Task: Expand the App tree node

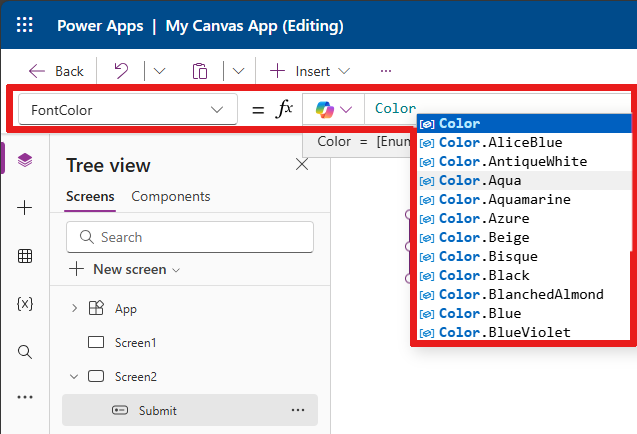Action: click(74, 308)
